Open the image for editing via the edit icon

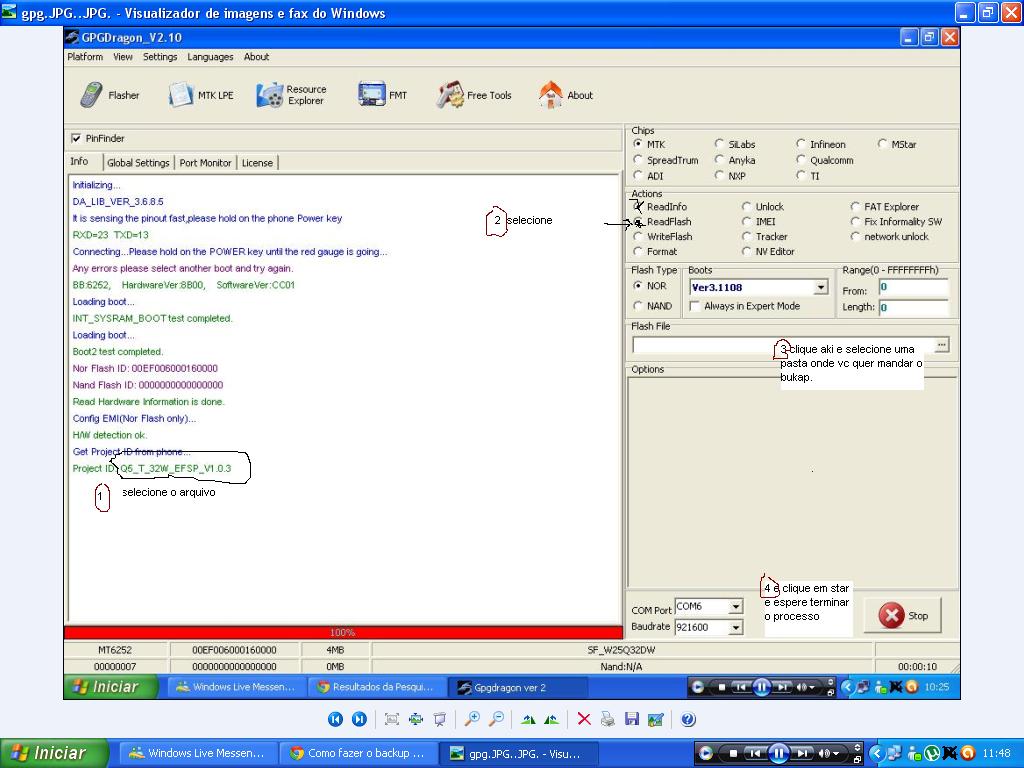(656, 719)
